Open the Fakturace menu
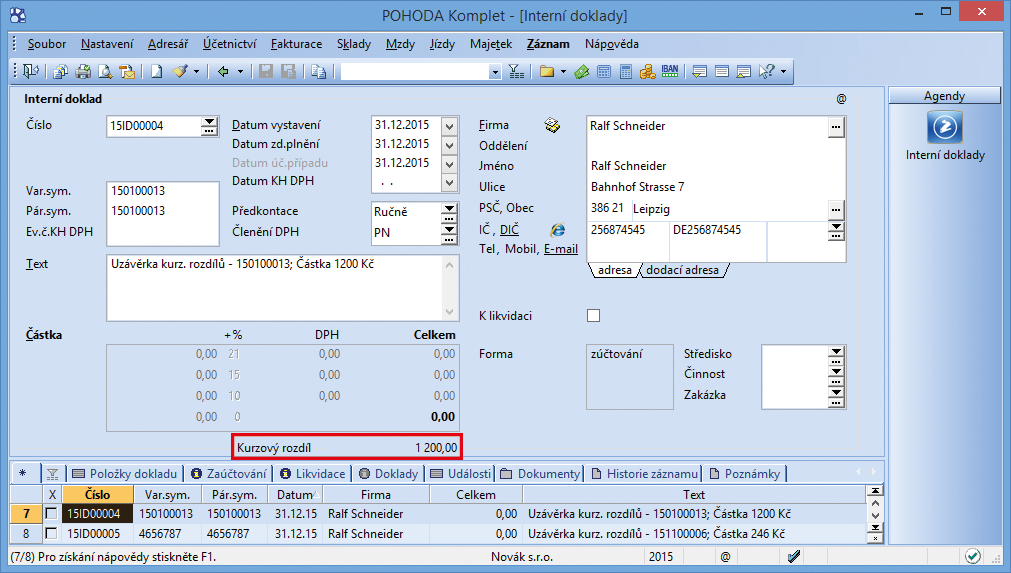The width and height of the screenshot is (1011, 573). pos(297,44)
